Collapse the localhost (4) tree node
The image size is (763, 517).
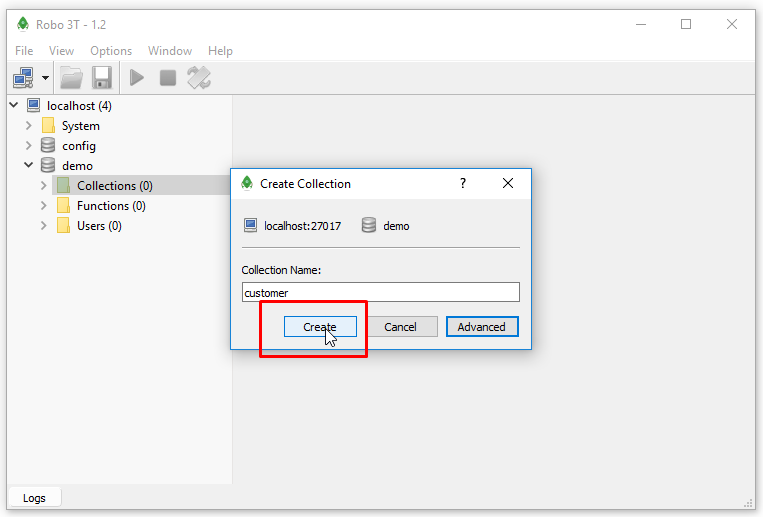click(x=14, y=105)
